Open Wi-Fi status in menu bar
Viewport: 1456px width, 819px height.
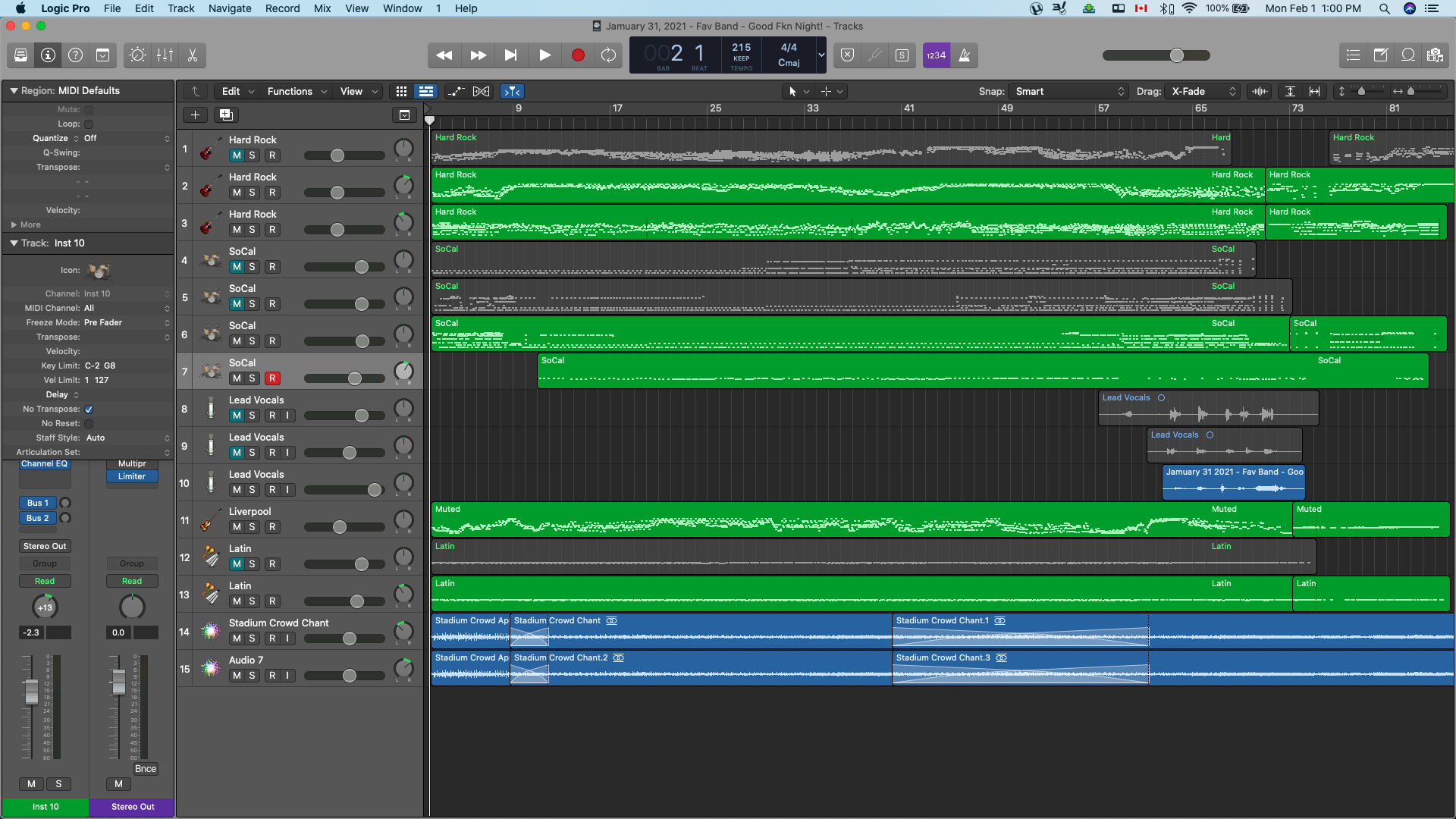(1189, 8)
